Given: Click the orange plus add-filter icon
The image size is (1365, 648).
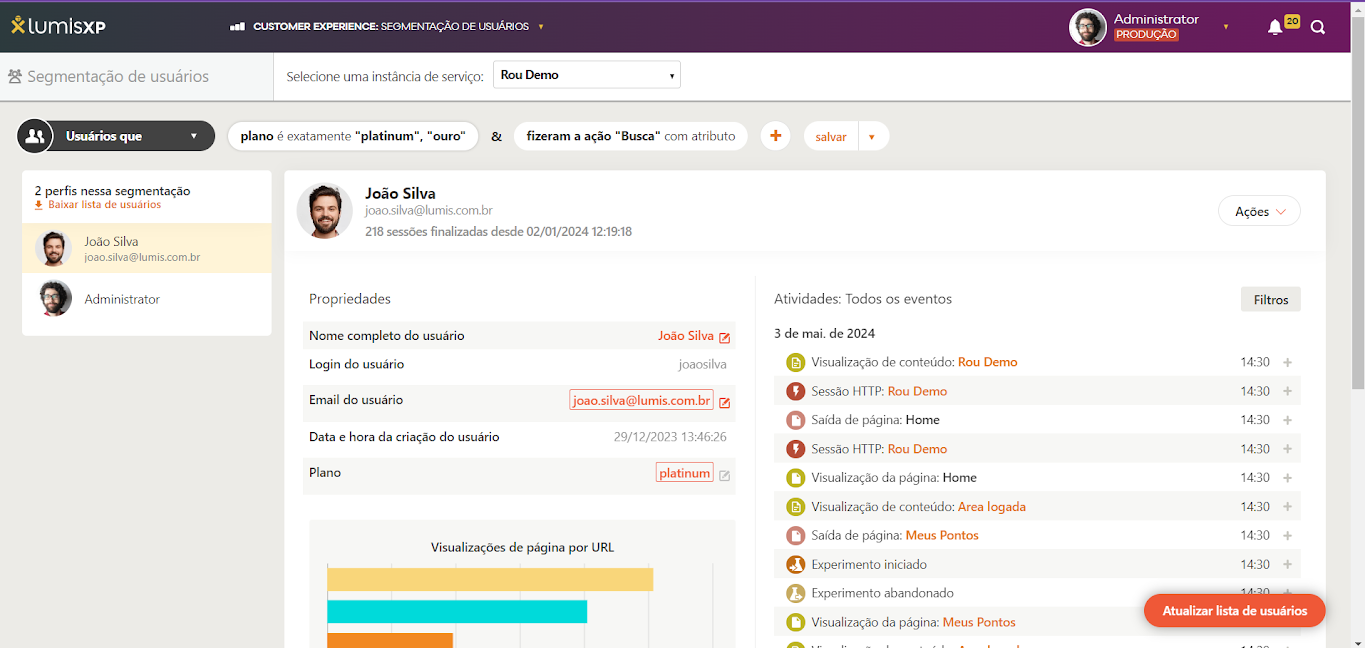Looking at the screenshot, I should click(775, 136).
